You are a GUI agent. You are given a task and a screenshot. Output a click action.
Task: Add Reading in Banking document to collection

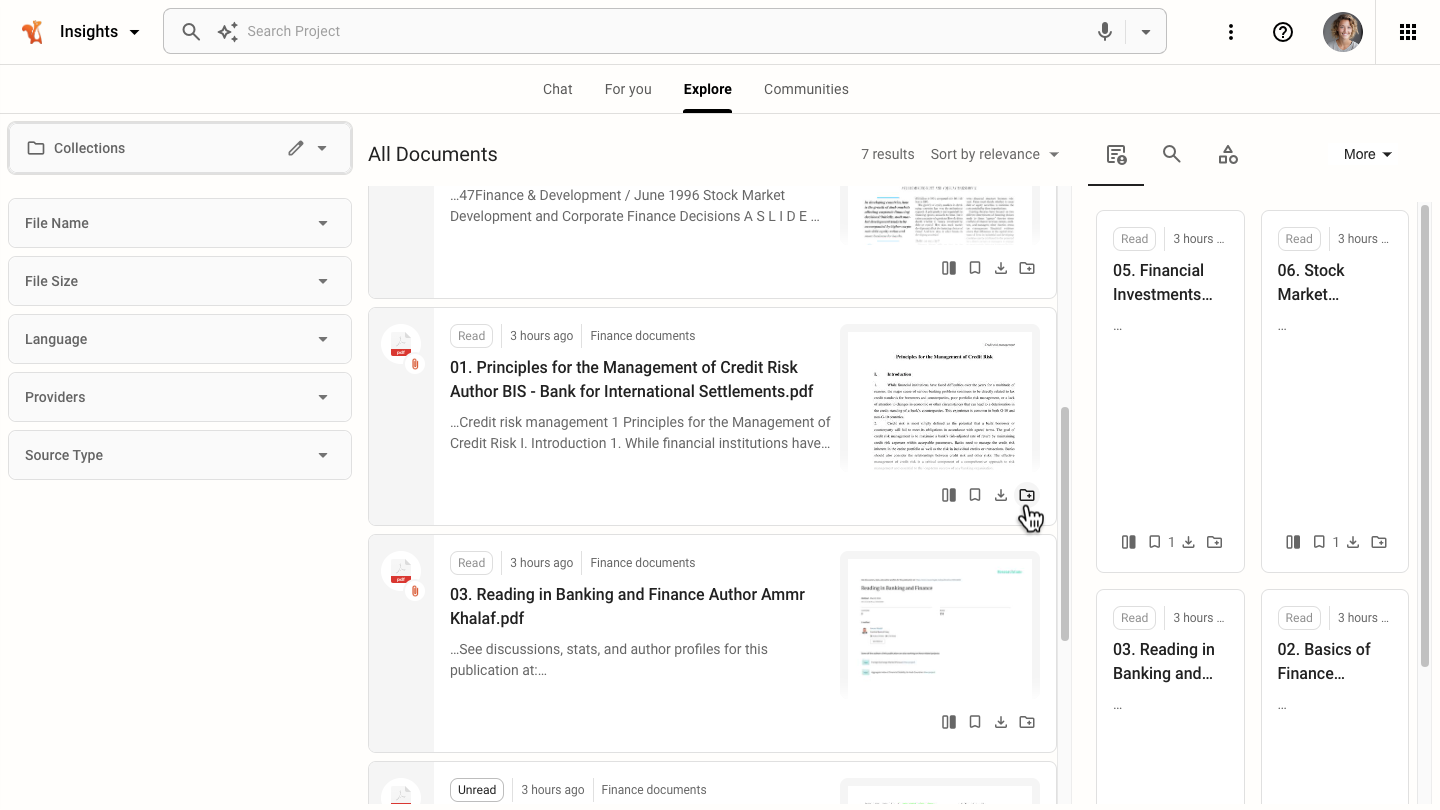pos(1027,722)
